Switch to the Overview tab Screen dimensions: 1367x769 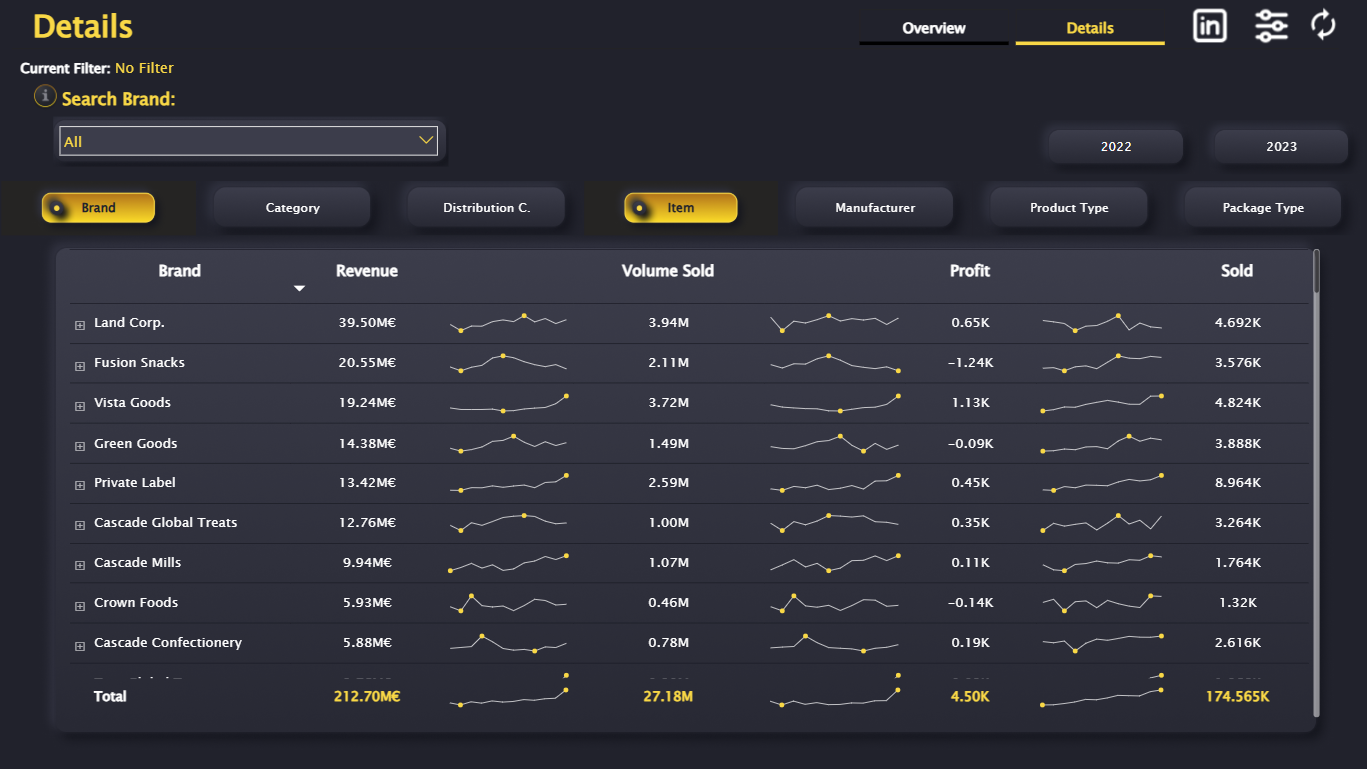(x=934, y=28)
